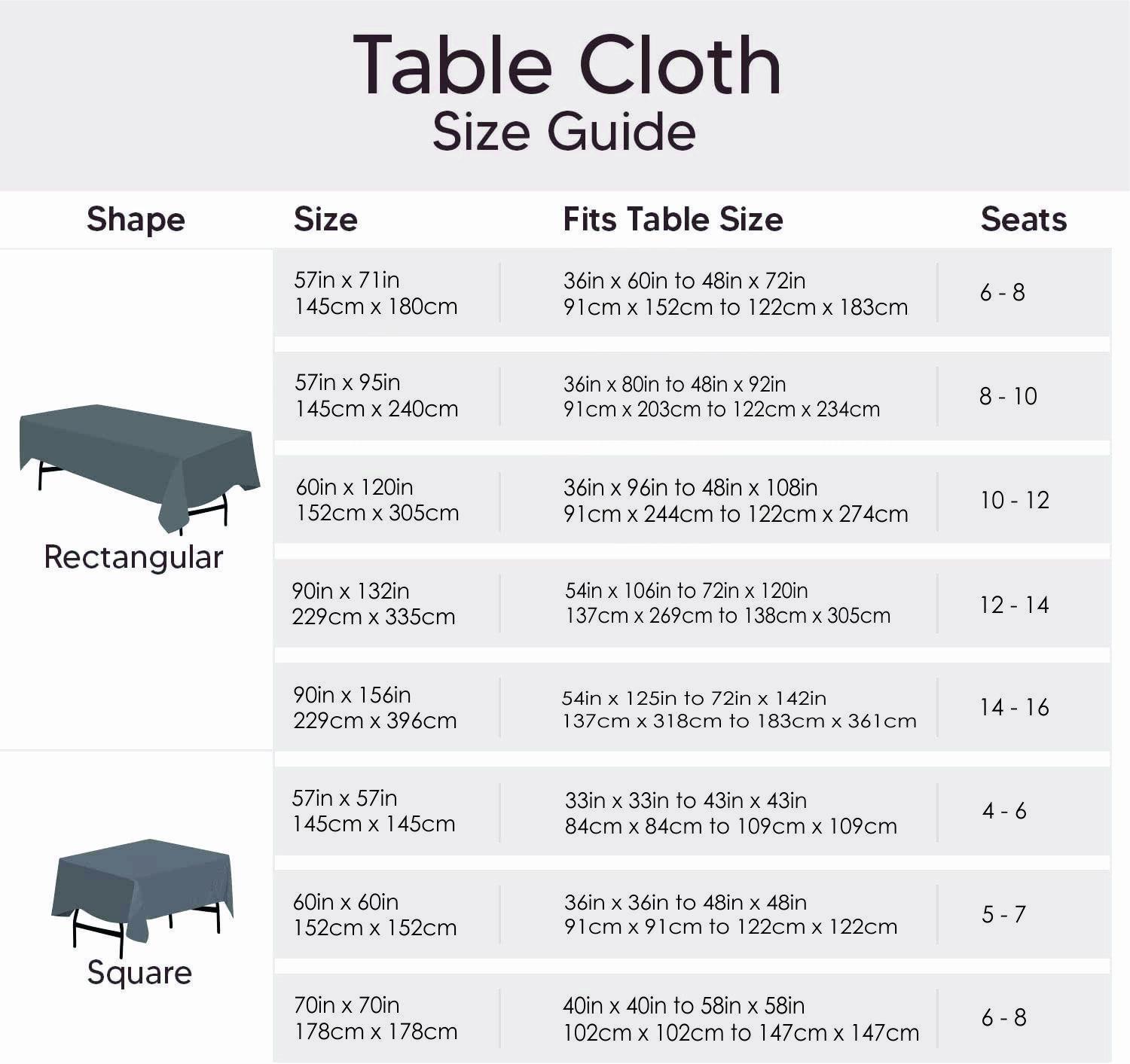Click the "14 - 16" seats value
1130x1064 pixels.
pos(1014,707)
